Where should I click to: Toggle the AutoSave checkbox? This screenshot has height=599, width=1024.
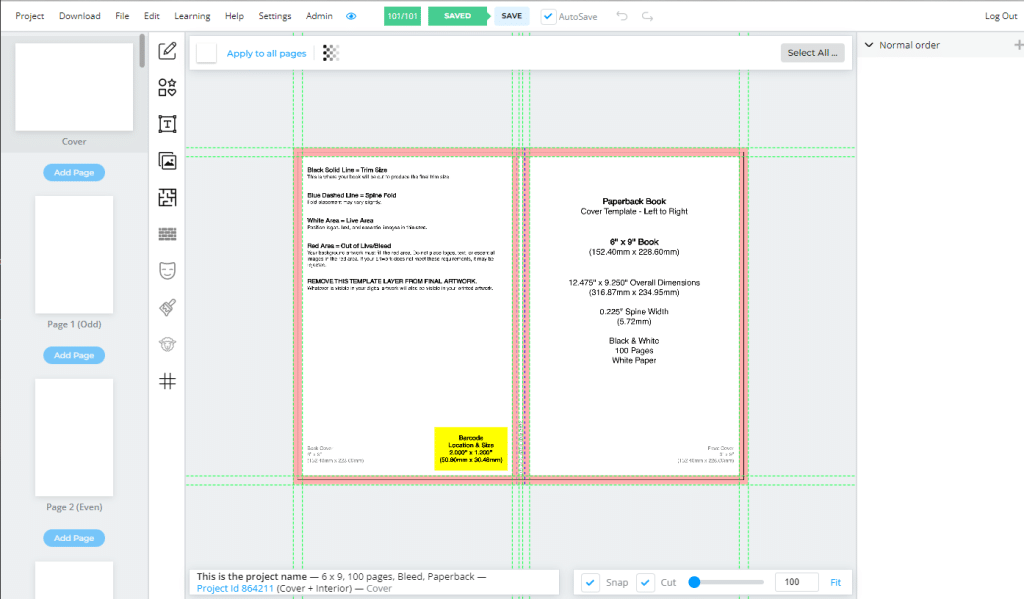pos(549,17)
